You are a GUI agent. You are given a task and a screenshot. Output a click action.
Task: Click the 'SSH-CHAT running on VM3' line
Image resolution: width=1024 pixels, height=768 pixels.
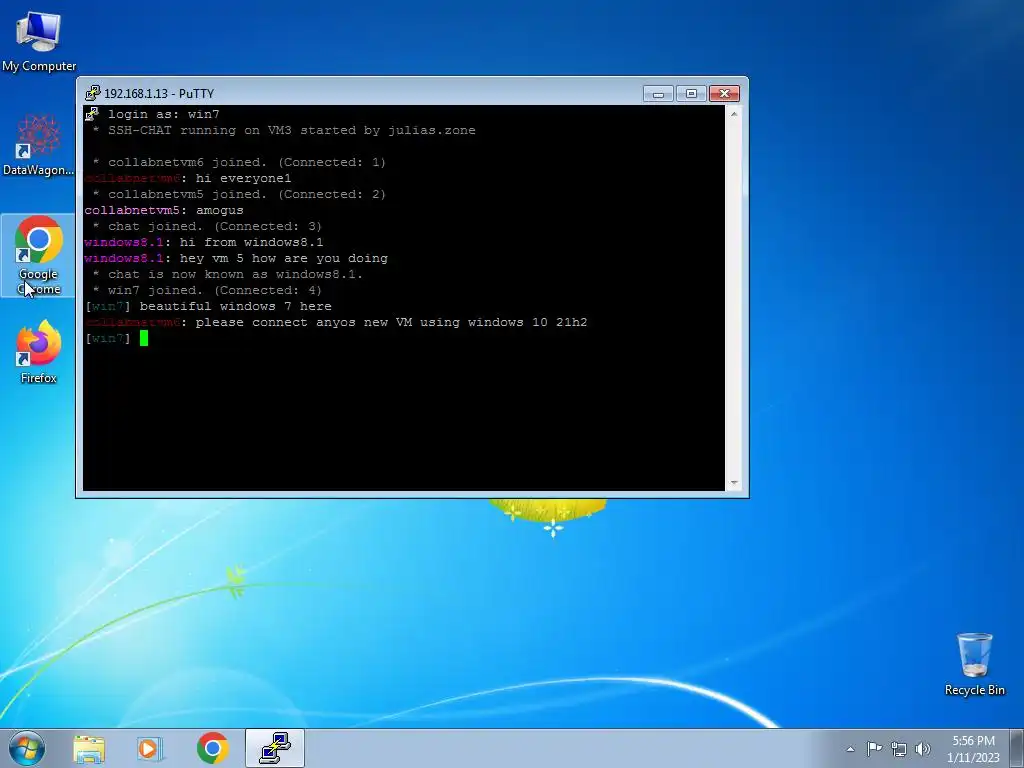[284, 131]
